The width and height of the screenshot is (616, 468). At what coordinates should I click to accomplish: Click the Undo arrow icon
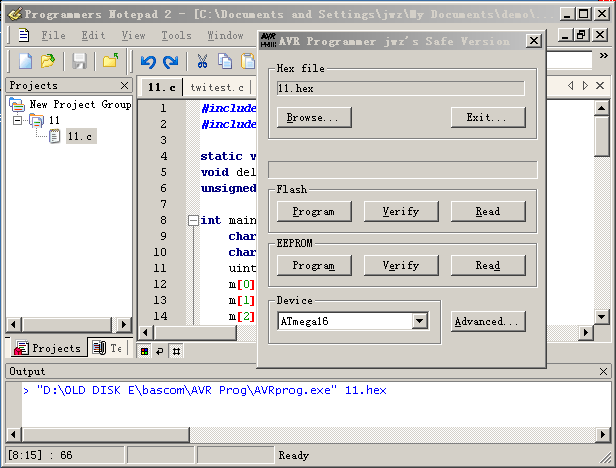(149, 62)
